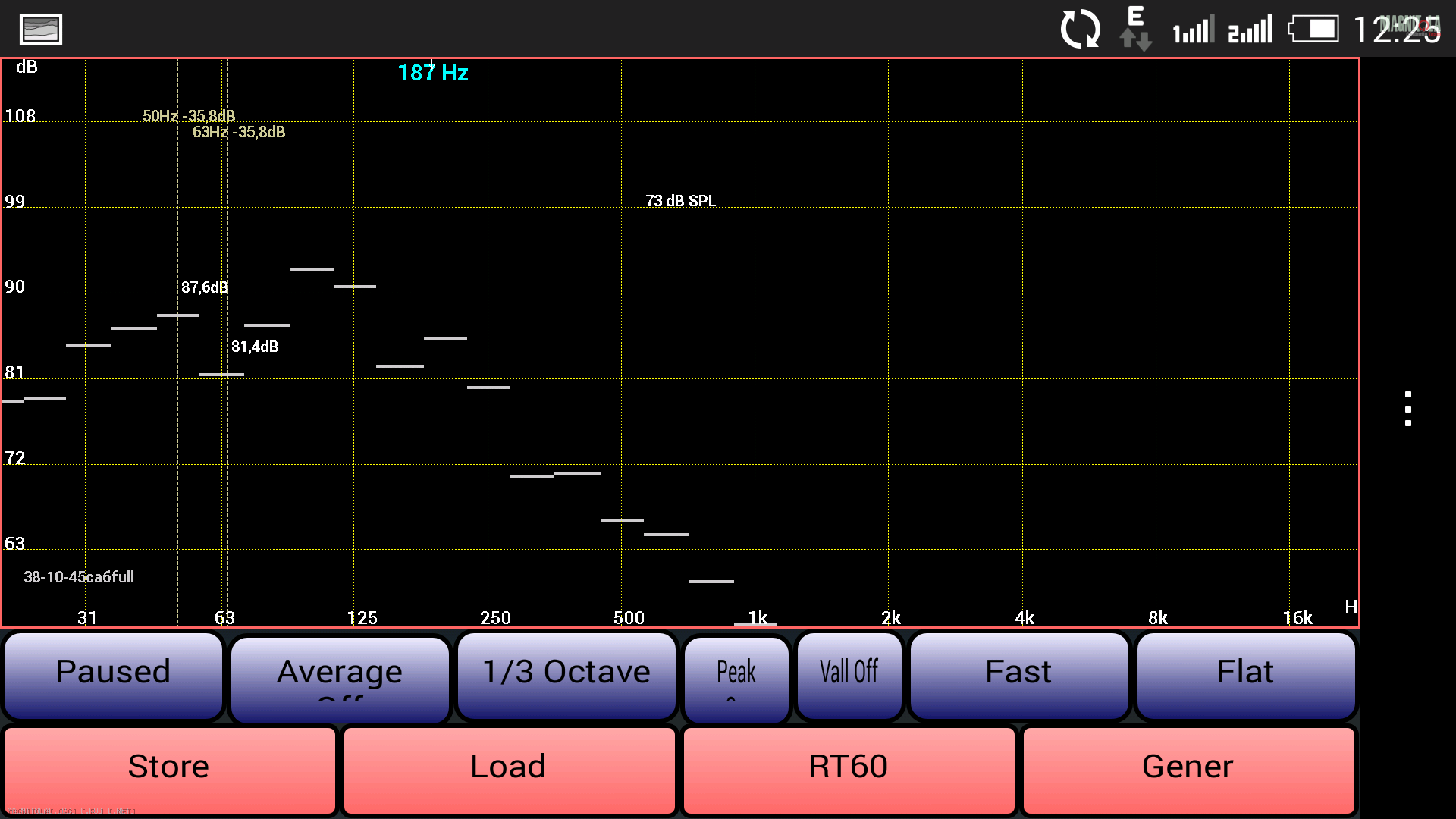Image resolution: width=1456 pixels, height=819 pixels.
Task: Click the 8k frequency axis label
Action: (1158, 618)
